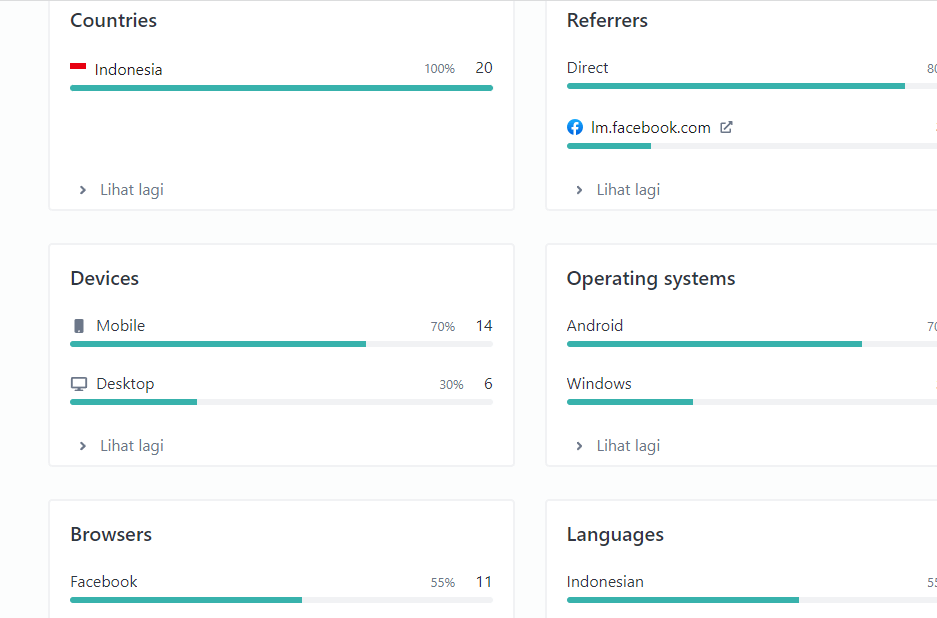Select the Indonesia country name
937x618 pixels.
coord(128,70)
